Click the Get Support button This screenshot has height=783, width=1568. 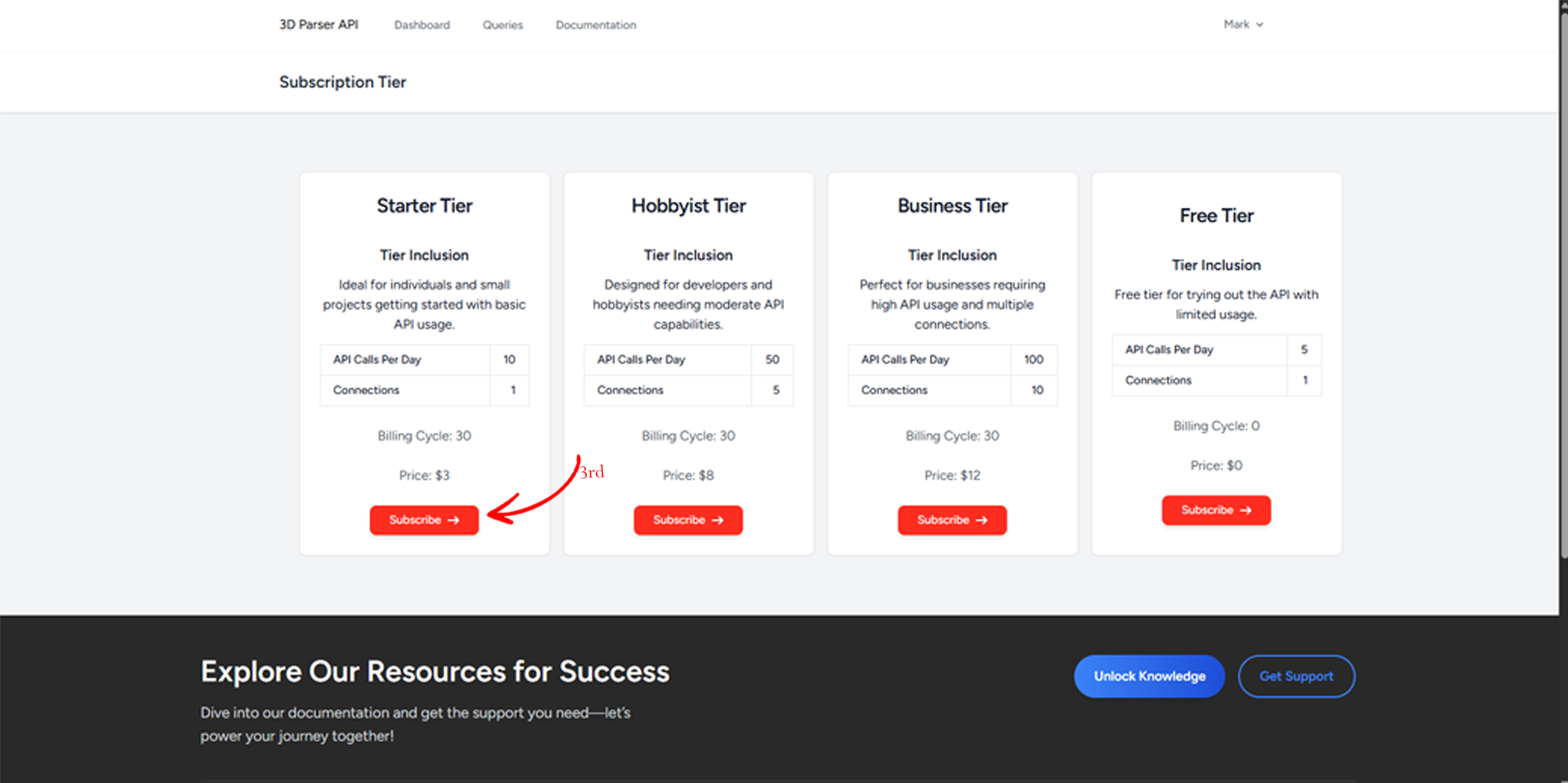click(x=1296, y=677)
